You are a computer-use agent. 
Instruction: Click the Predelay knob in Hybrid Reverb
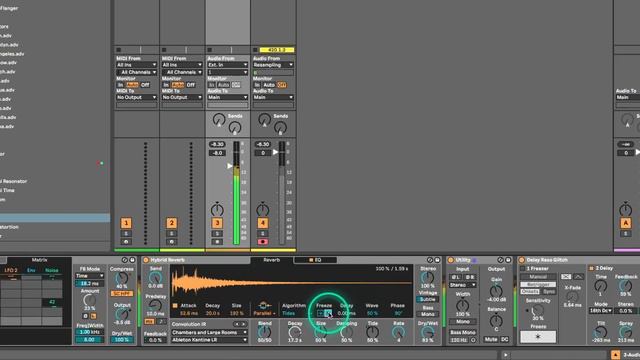(x=155, y=305)
